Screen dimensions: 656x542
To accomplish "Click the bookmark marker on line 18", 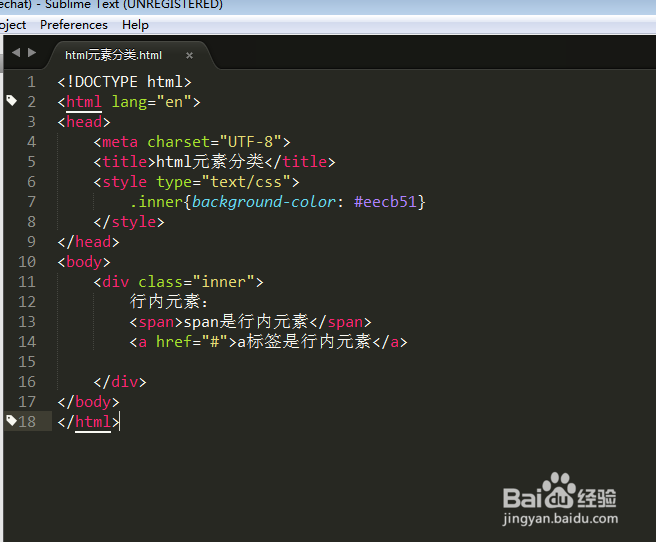I will 11,420.
